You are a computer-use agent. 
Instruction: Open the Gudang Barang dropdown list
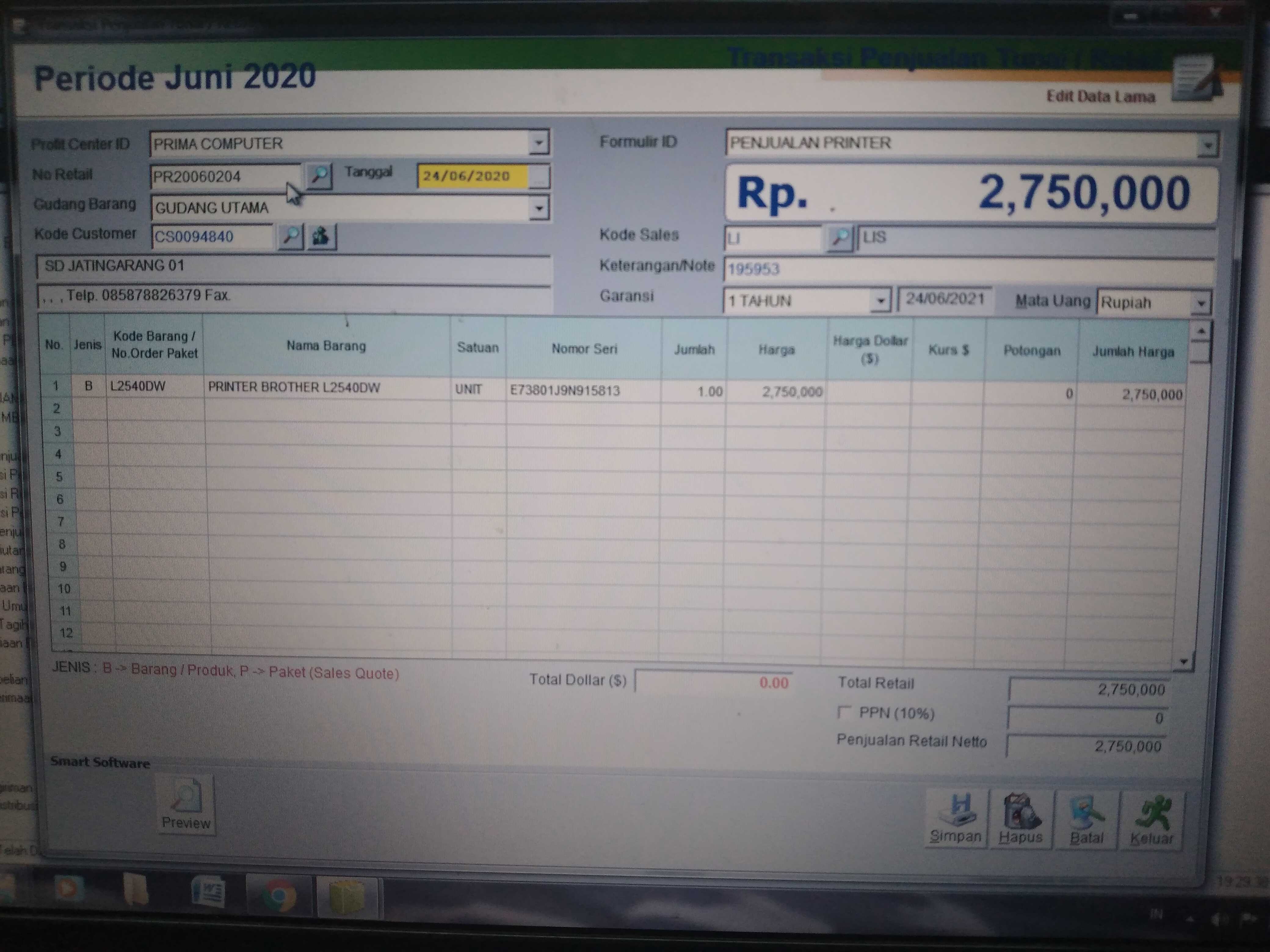coord(539,208)
